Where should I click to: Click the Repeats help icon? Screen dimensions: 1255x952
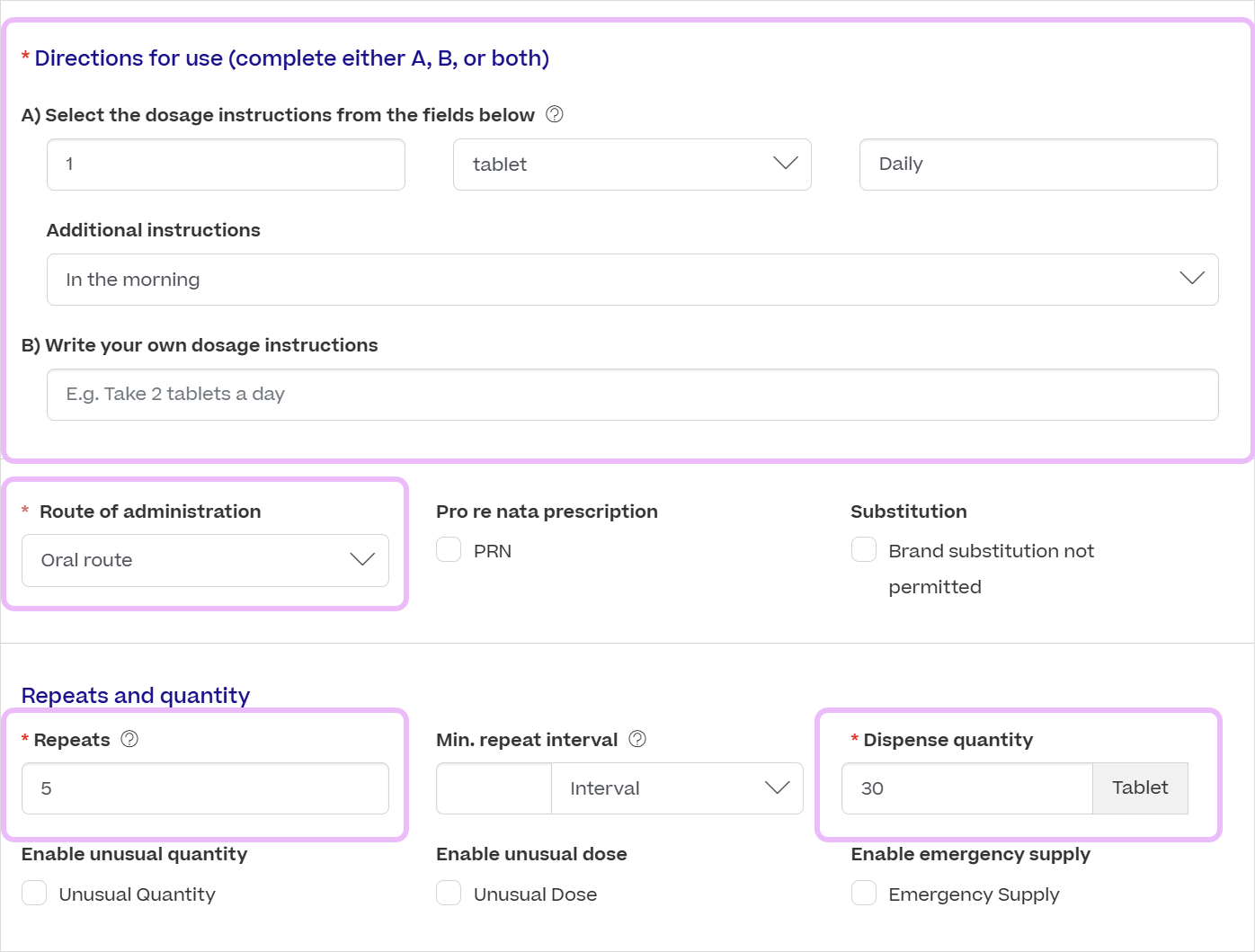129,739
